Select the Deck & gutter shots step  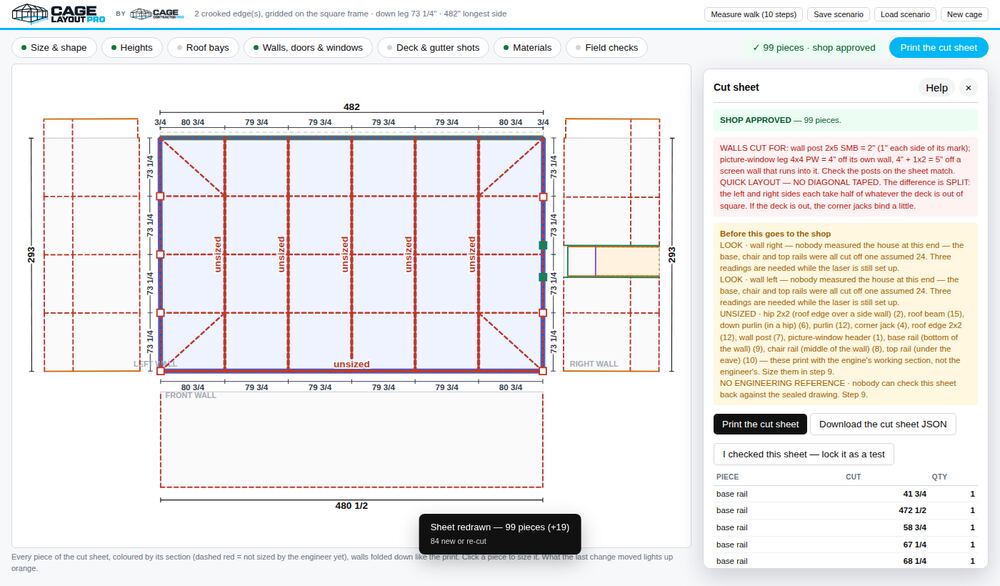point(432,47)
